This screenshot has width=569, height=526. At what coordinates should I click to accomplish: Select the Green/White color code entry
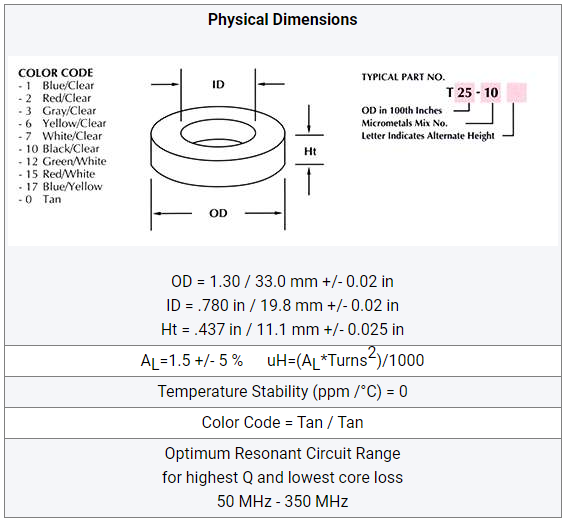coord(62,161)
